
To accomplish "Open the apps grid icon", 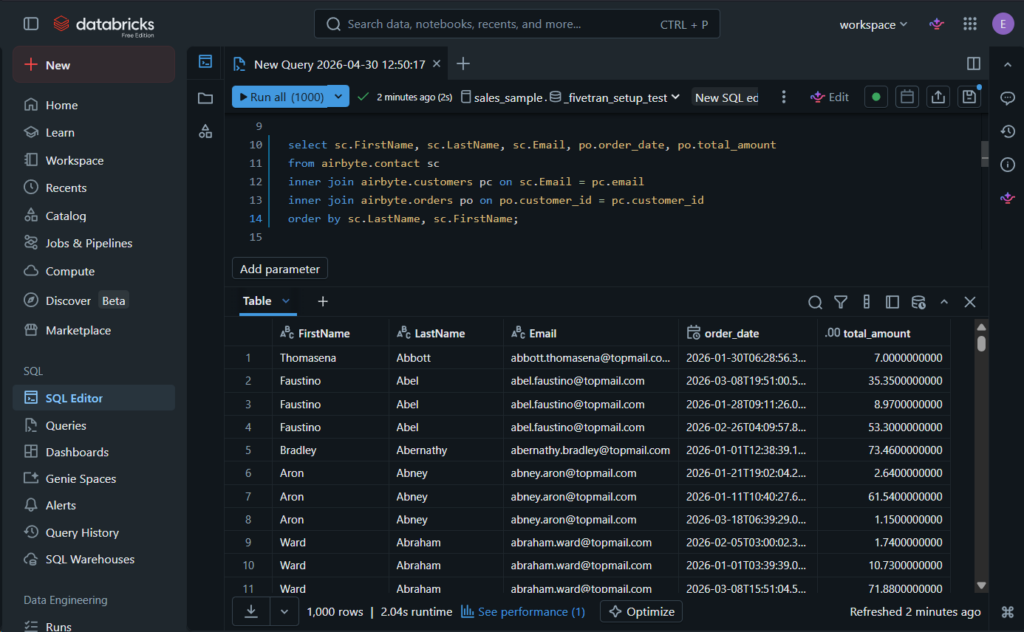I will (970, 24).
